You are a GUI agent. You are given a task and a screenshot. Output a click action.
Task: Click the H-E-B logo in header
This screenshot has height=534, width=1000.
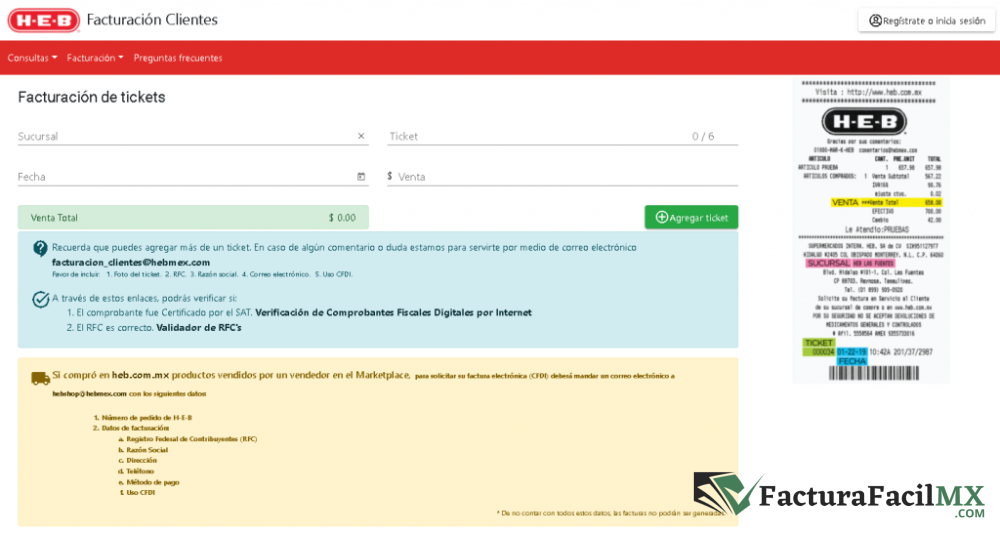[x=43, y=20]
